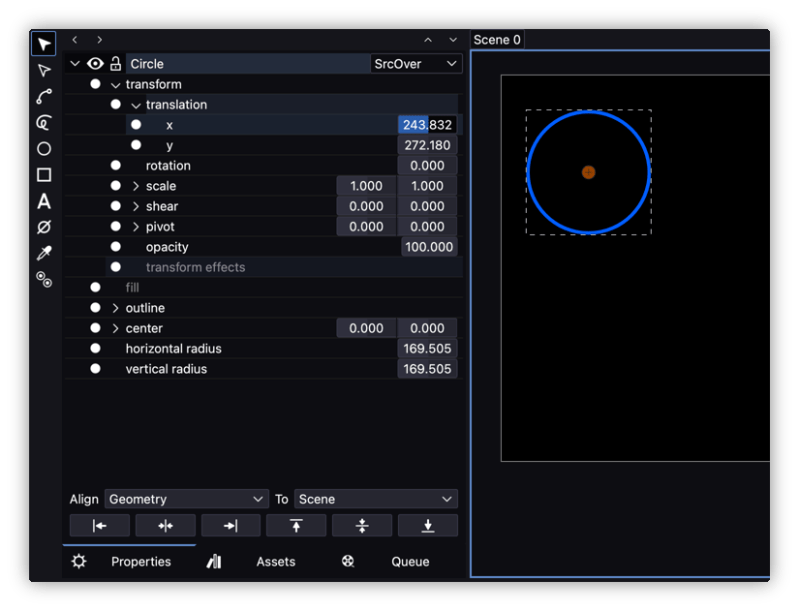
Task: Edit the opacity value 100.000
Action: click(x=429, y=247)
